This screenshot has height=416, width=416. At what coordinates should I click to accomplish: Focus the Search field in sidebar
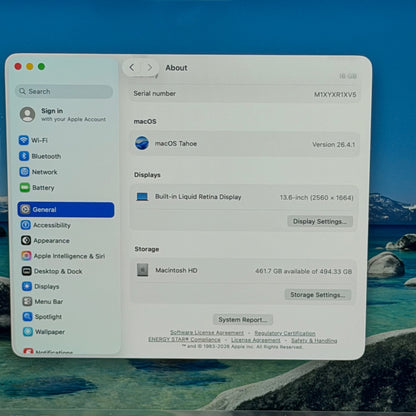coord(64,91)
